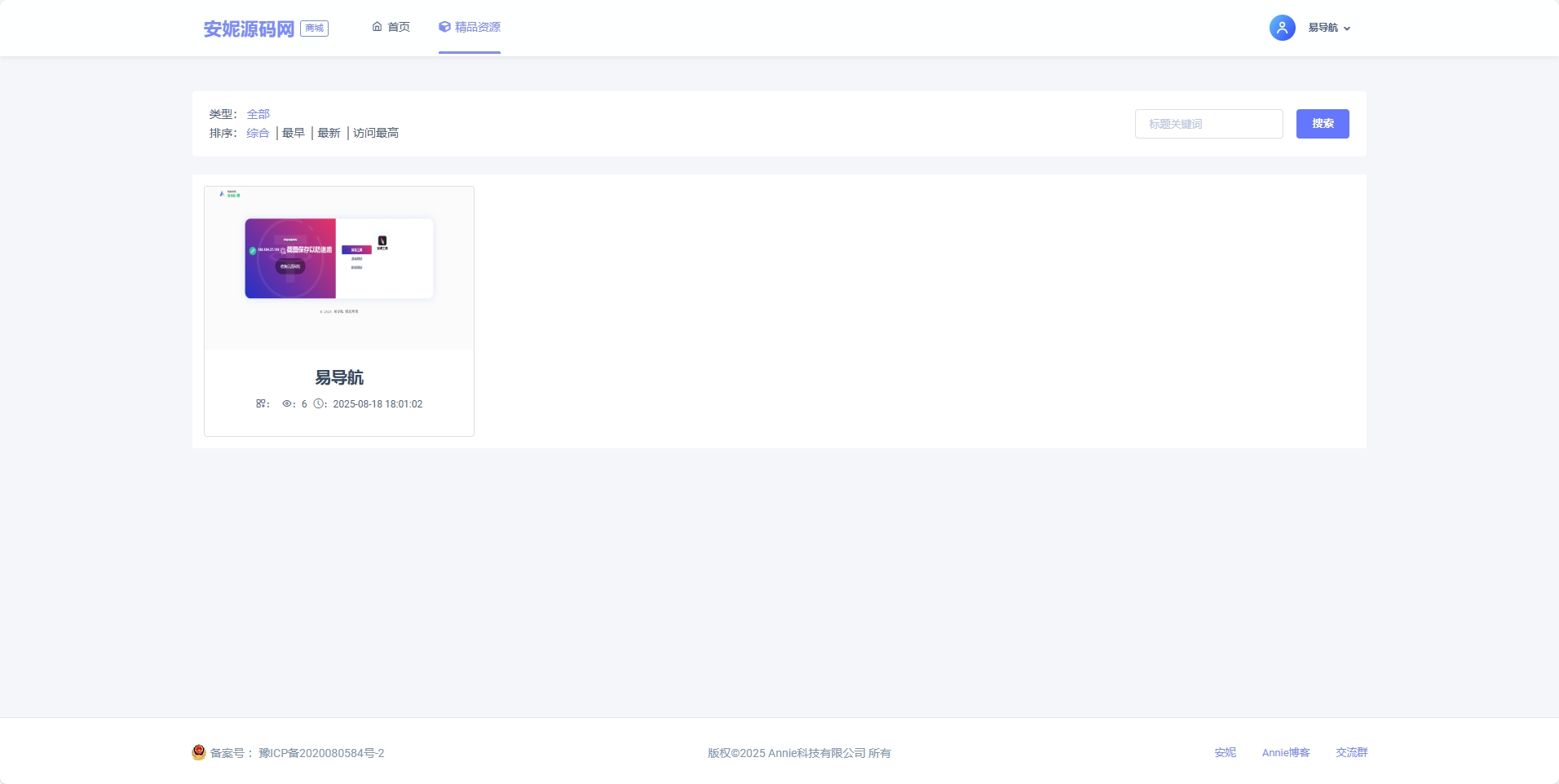Click the eye views icon on the card
The height and width of the screenshot is (784, 1559).
[x=287, y=403]
